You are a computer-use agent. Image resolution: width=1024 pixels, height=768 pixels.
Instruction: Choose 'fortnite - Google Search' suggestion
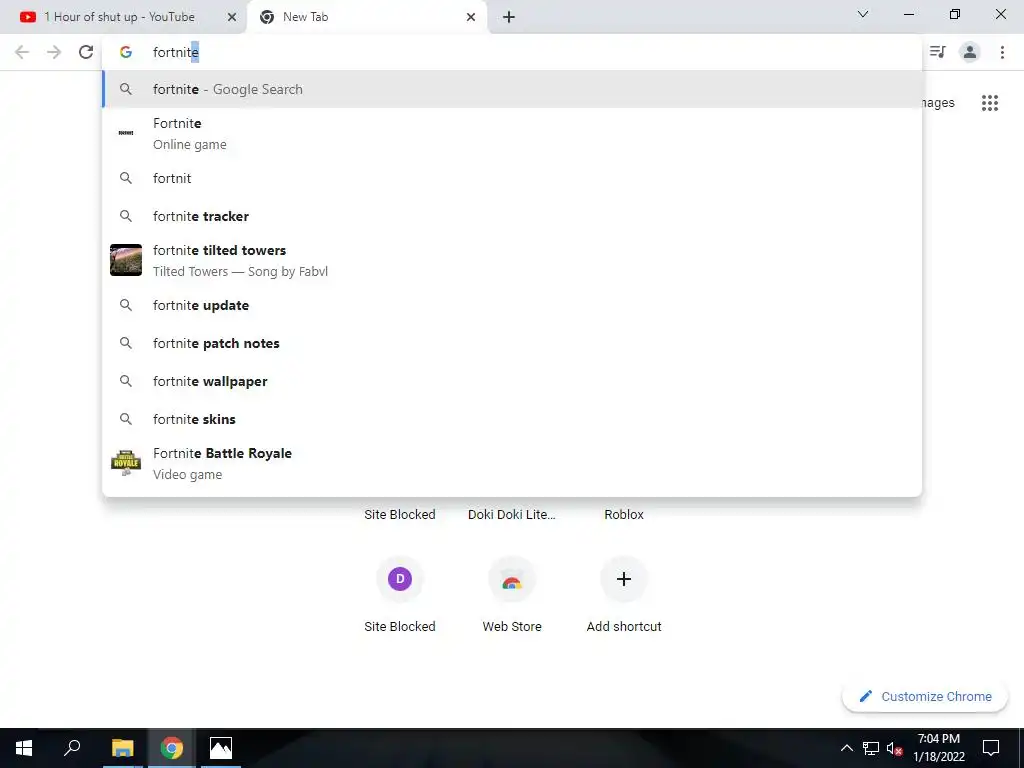click(x=512, y=89)
